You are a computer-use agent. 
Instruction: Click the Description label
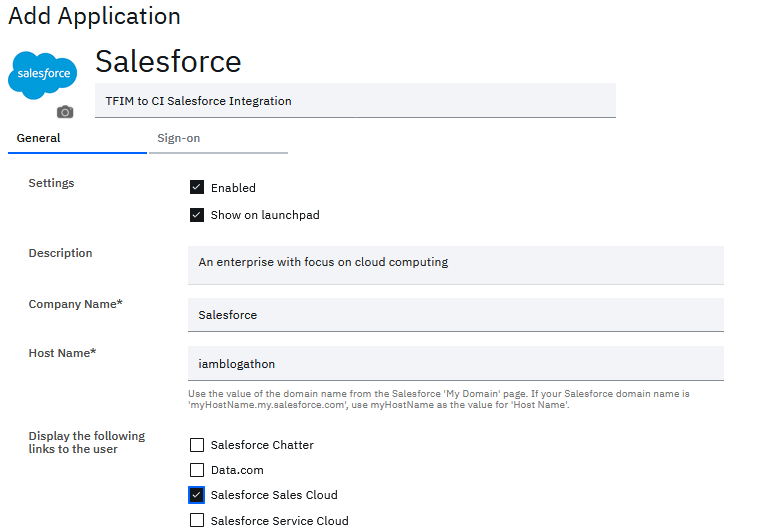(60, 253)
